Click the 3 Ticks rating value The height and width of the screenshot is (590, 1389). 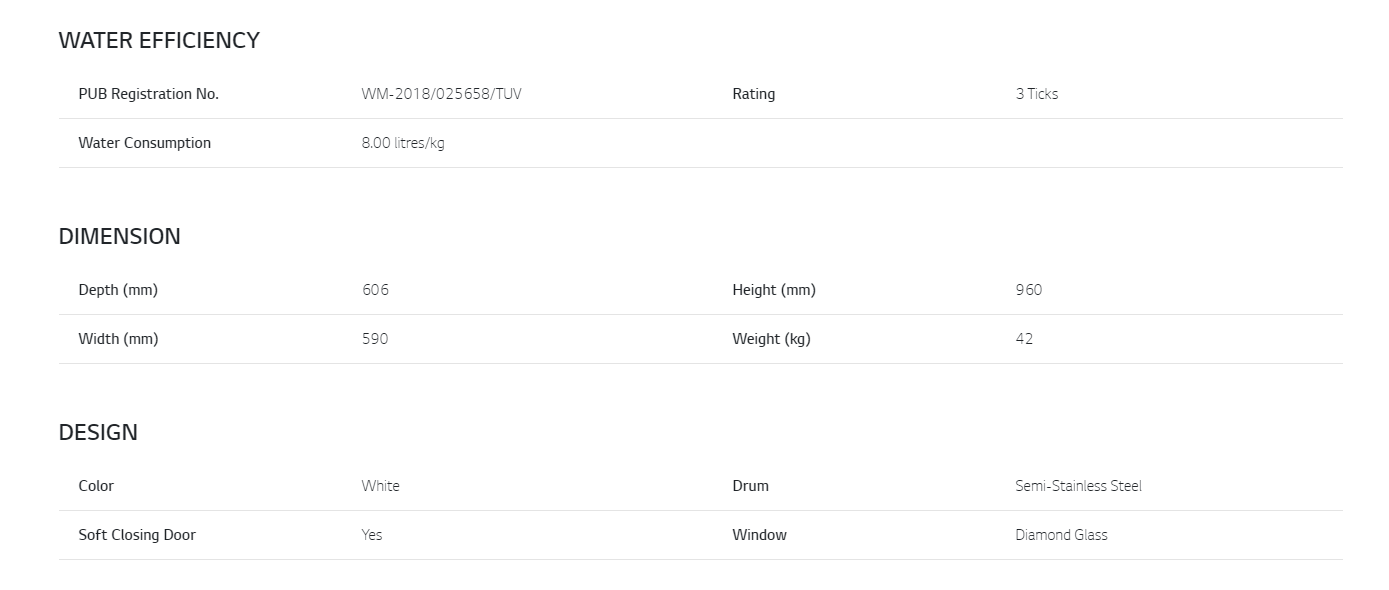click(1036, 94)
